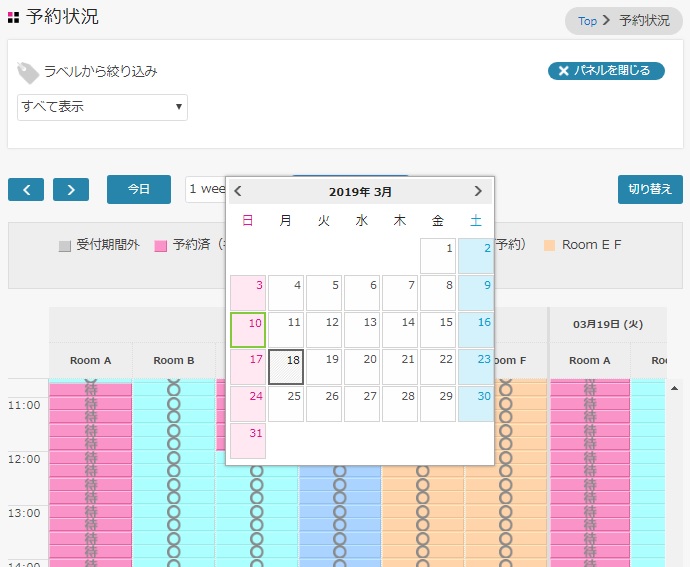
Task: Open the Top breadcrumb link
Action: point(587,21)
